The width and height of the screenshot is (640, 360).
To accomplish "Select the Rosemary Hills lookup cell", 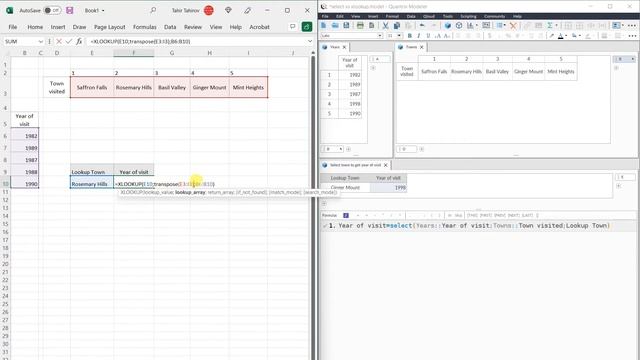I will coord(92,184).
